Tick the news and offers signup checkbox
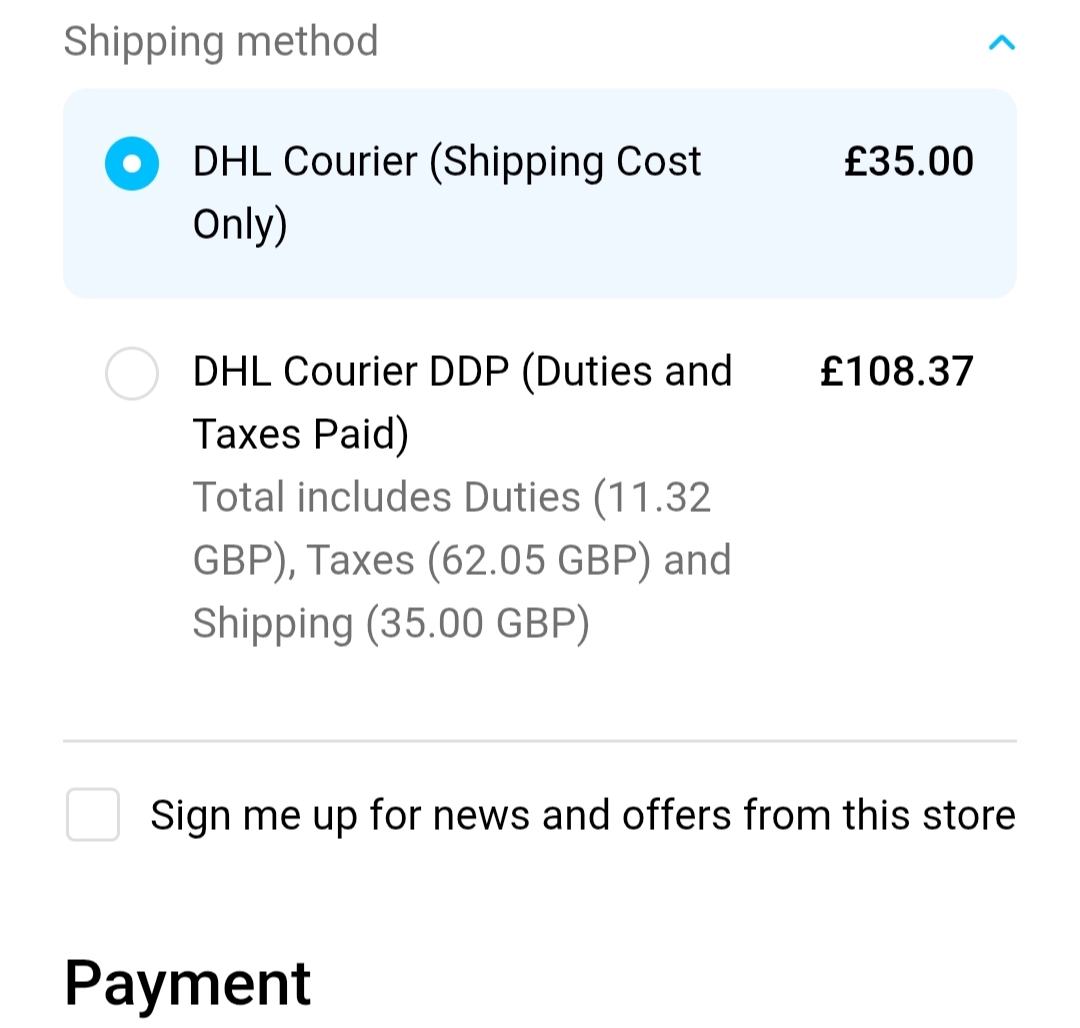1080x1028 pixels. (x=93, y=815)
